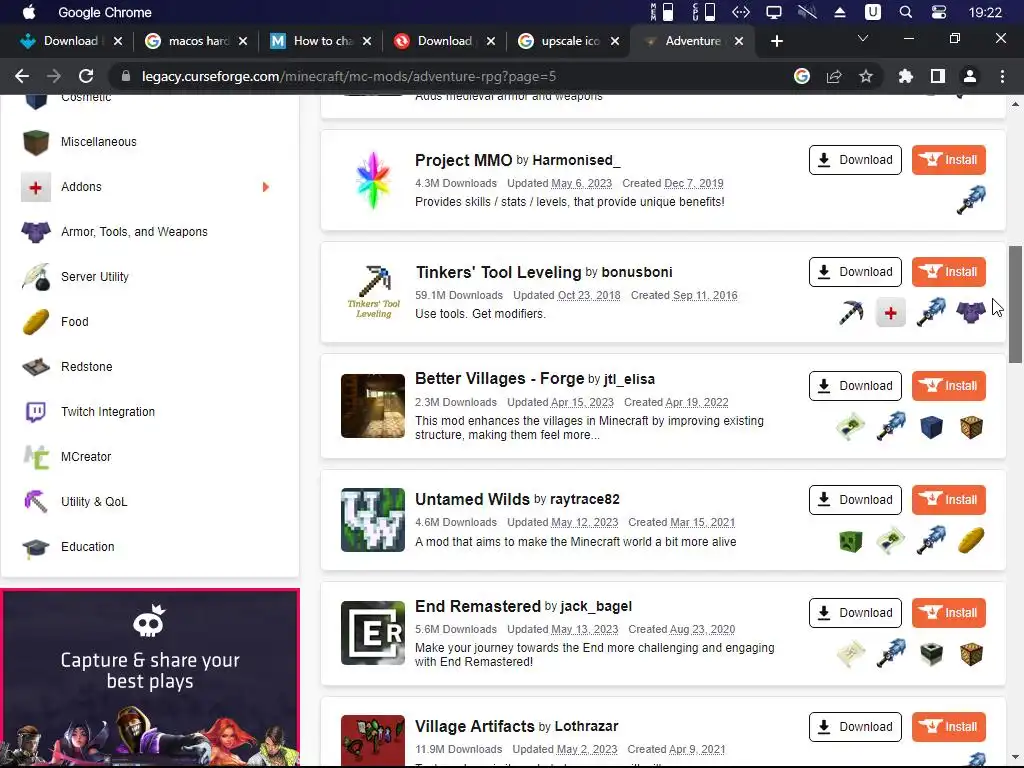Expand the Addons subcategory arrow
Image resolution: width=1024 pixels, height=768 pixels.
pyautogui.click(x=266, y=187)
